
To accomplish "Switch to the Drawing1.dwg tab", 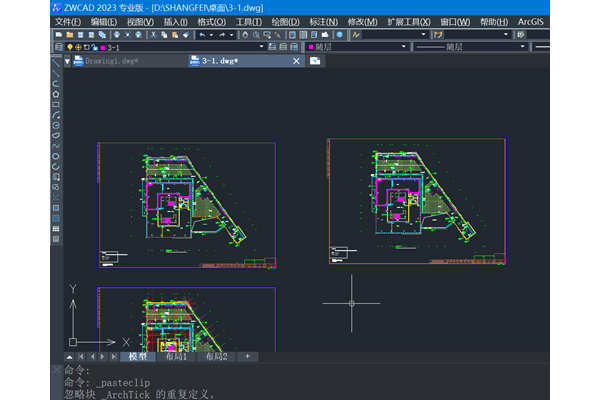I will pos(110,61).
